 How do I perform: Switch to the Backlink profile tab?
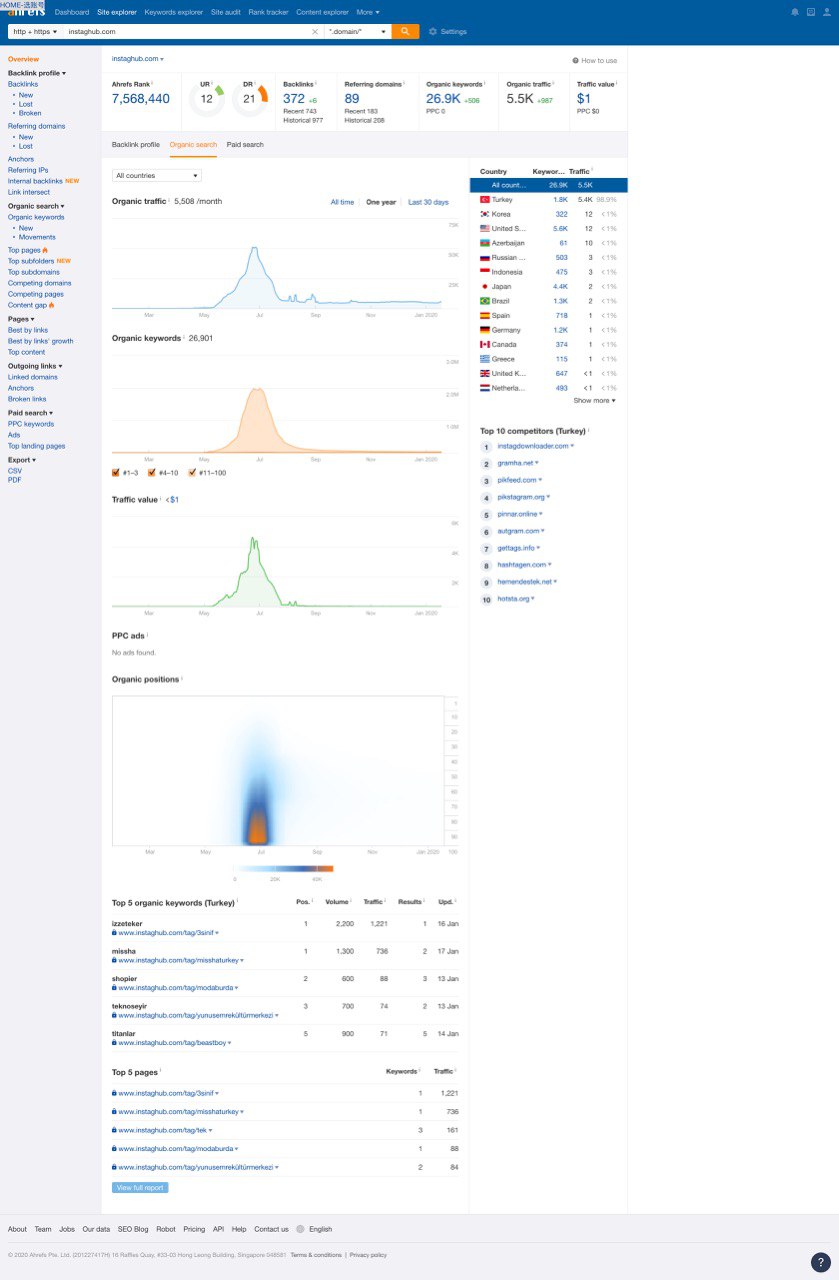pyautogui.click(x=135, y=145)
